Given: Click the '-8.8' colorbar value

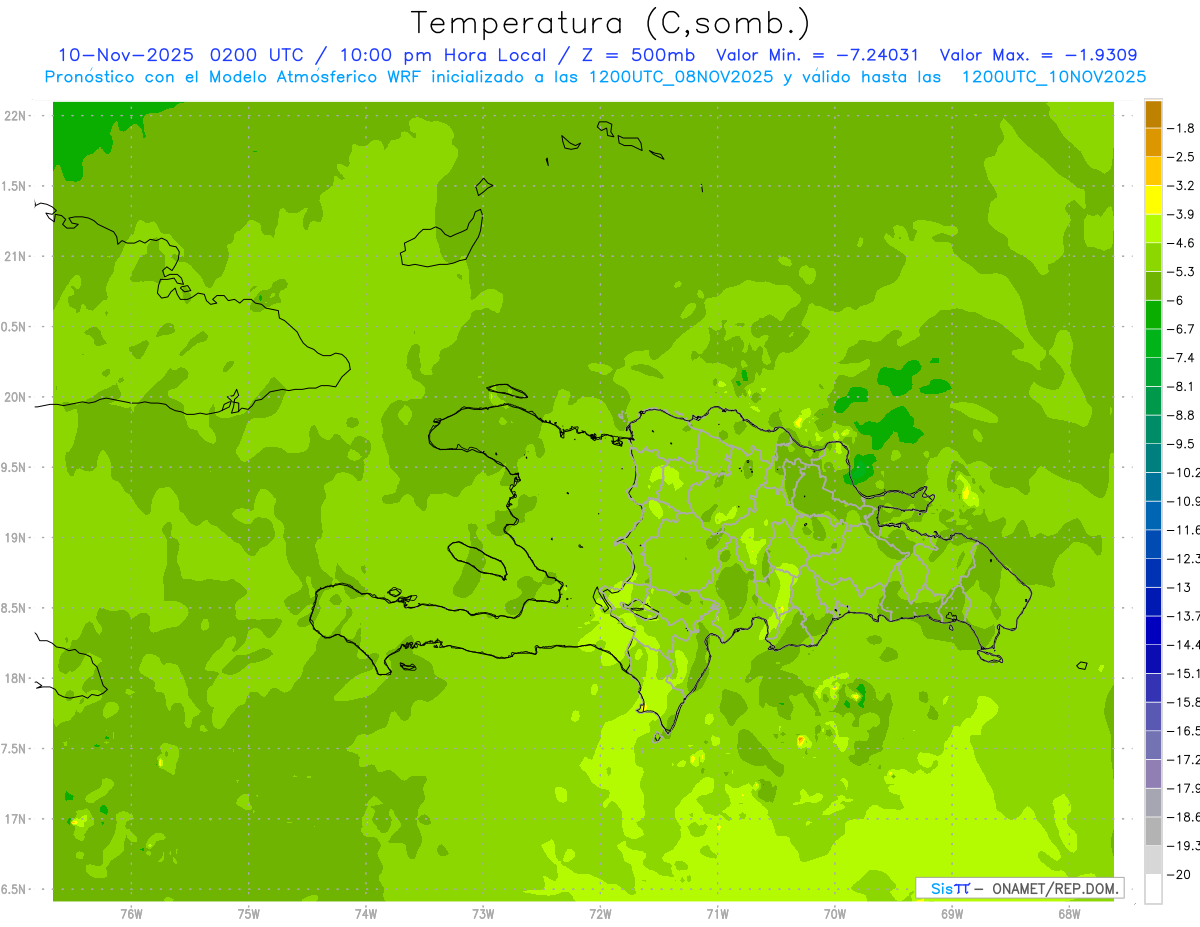Looking at the screenshot, I should coord(1182,415).
